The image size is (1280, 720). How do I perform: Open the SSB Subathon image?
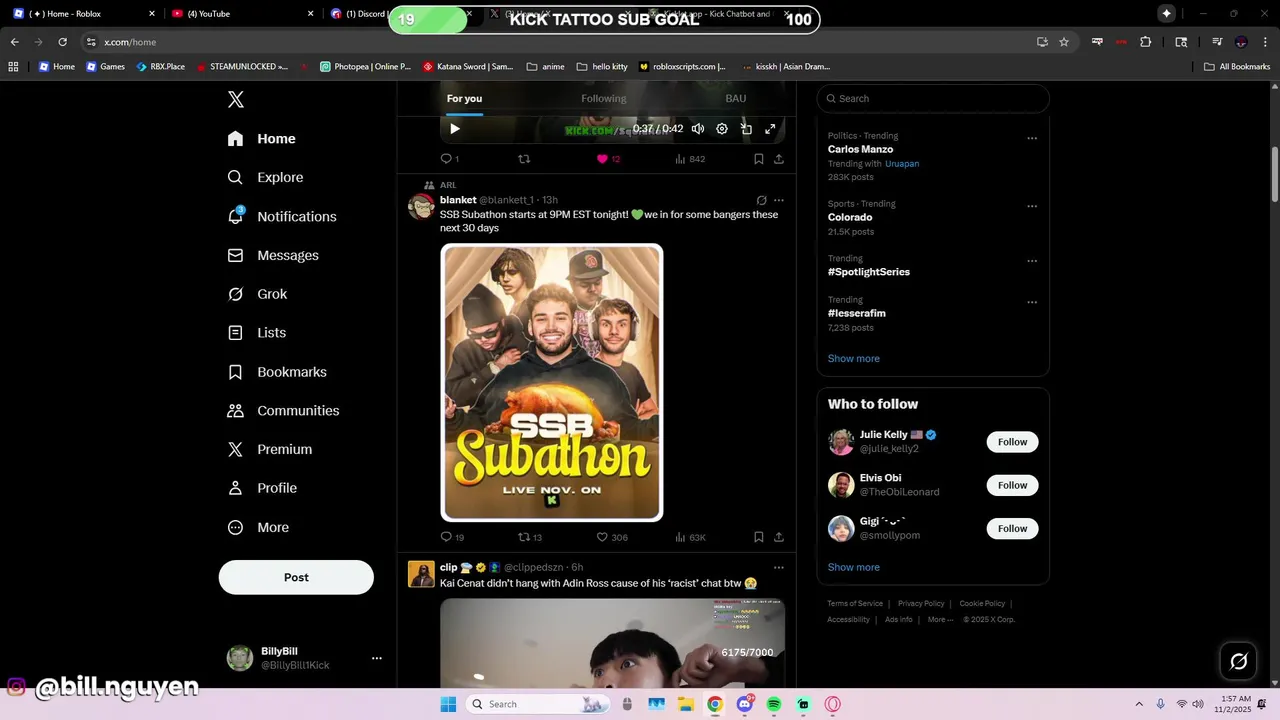[552, 383]
